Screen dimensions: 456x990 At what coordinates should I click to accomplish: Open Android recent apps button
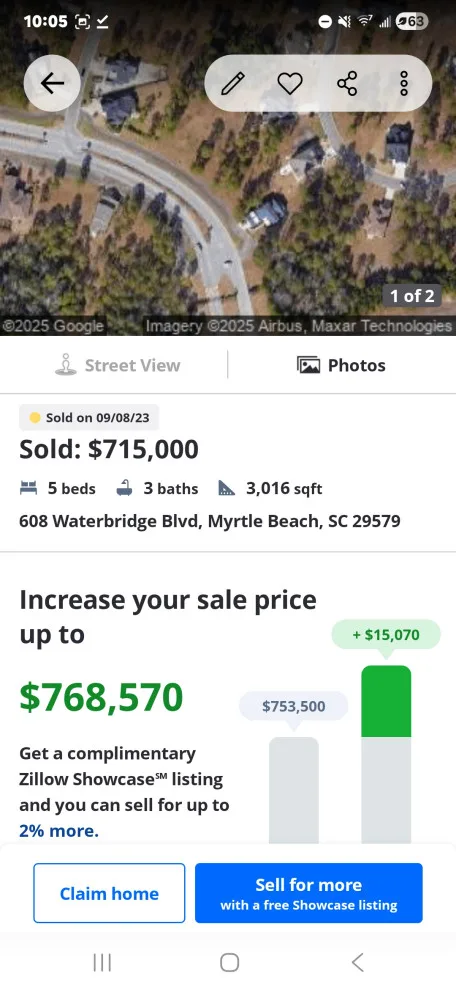102,962
